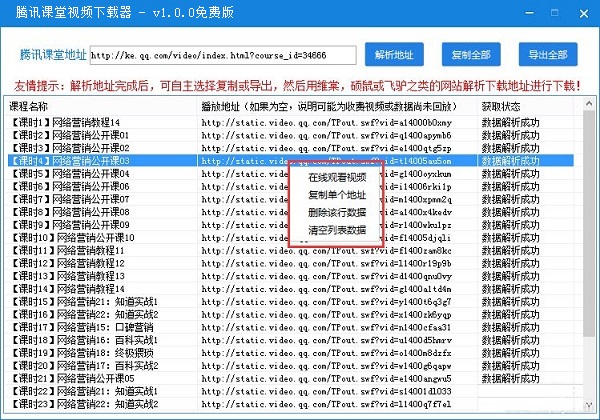
Task: Click URL ending vid=n1400cfaa31
Action: [326, 328]
